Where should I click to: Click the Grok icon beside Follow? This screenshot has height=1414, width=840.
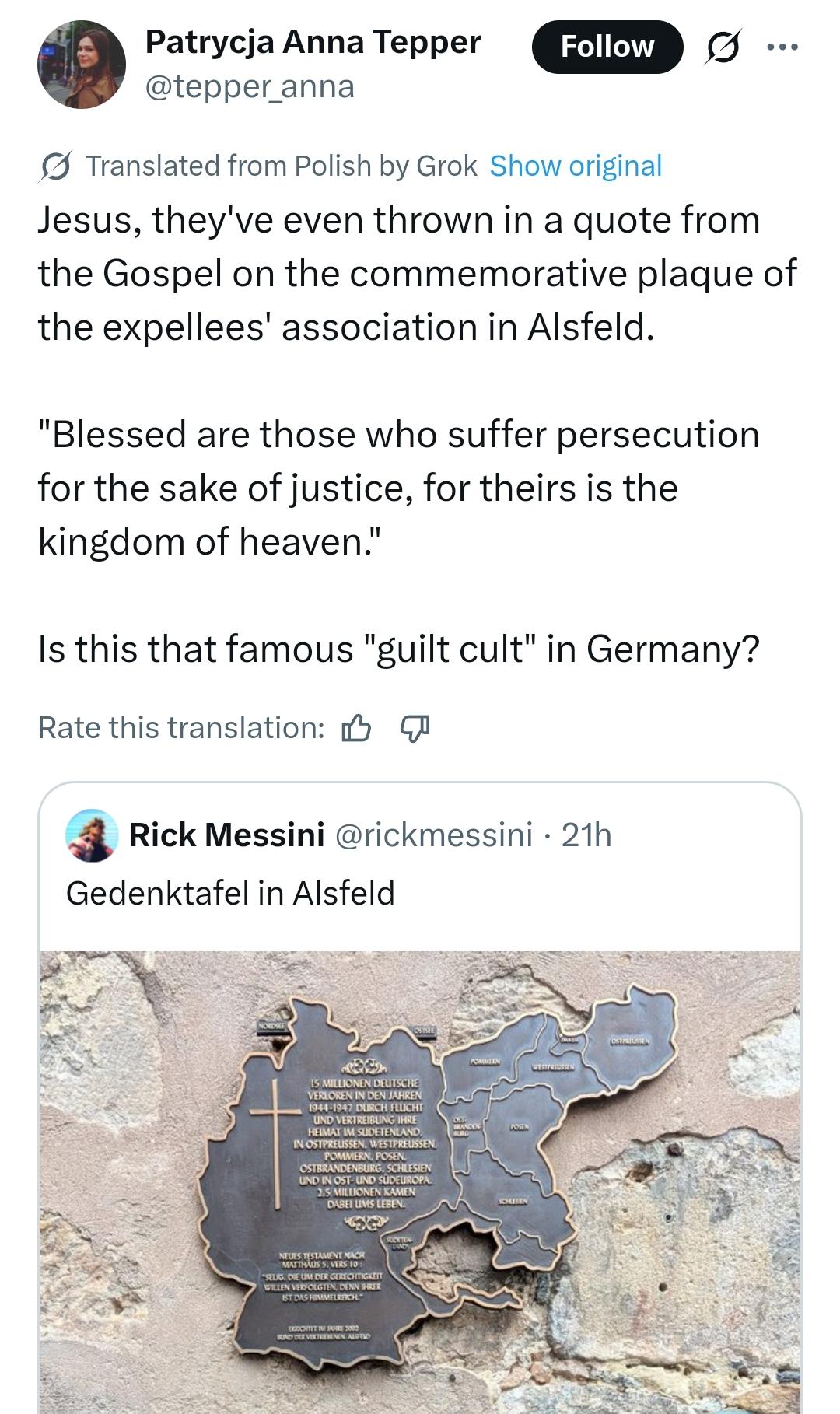pyautogui.click(x=723, y=47)
